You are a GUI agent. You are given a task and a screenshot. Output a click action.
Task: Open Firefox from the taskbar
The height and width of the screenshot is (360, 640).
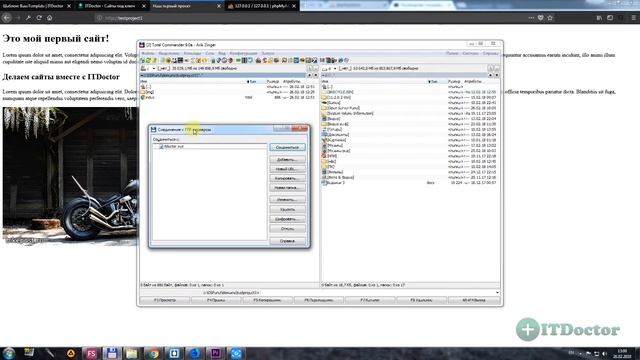coord(196,353)
